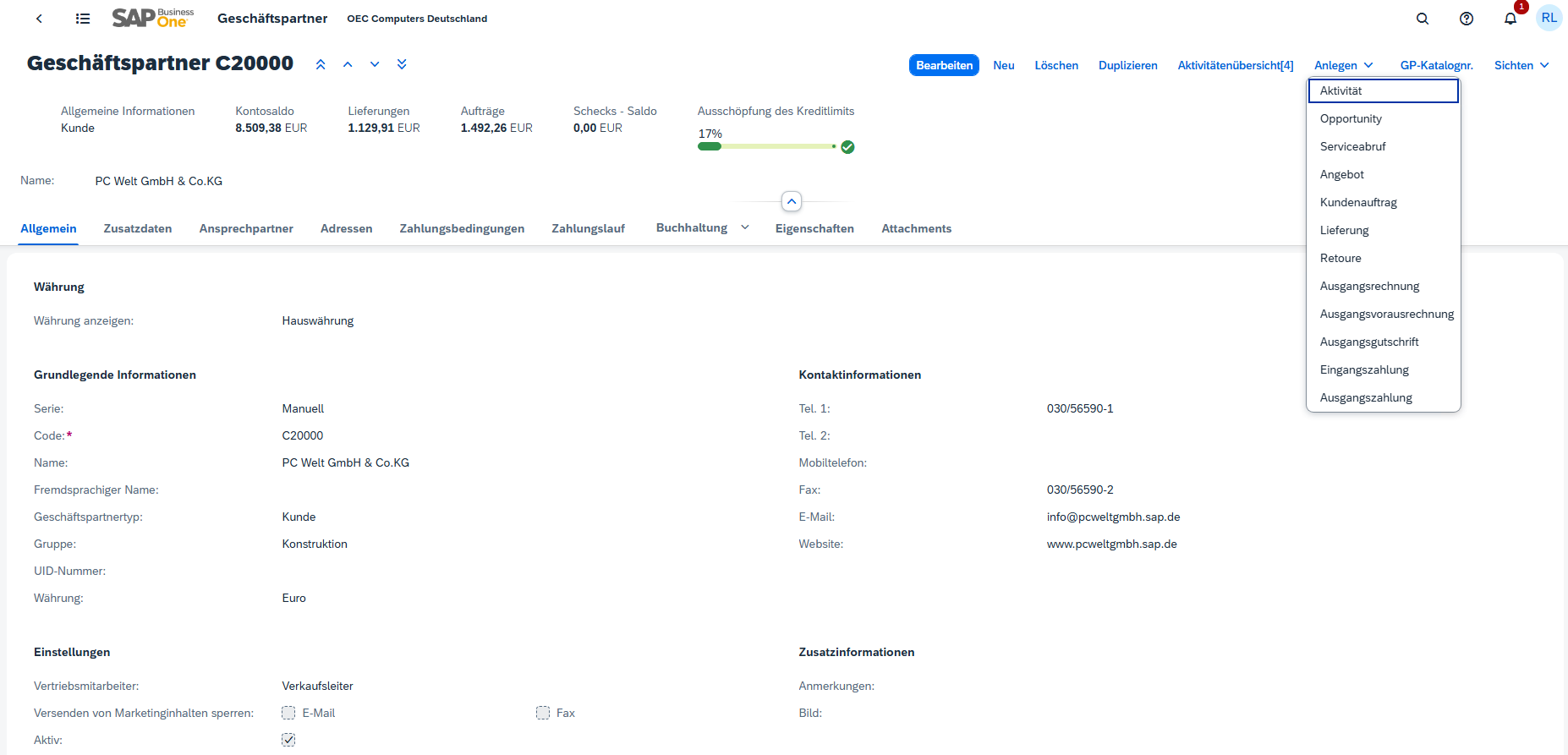Click the back arrow icon

(39, 19)
